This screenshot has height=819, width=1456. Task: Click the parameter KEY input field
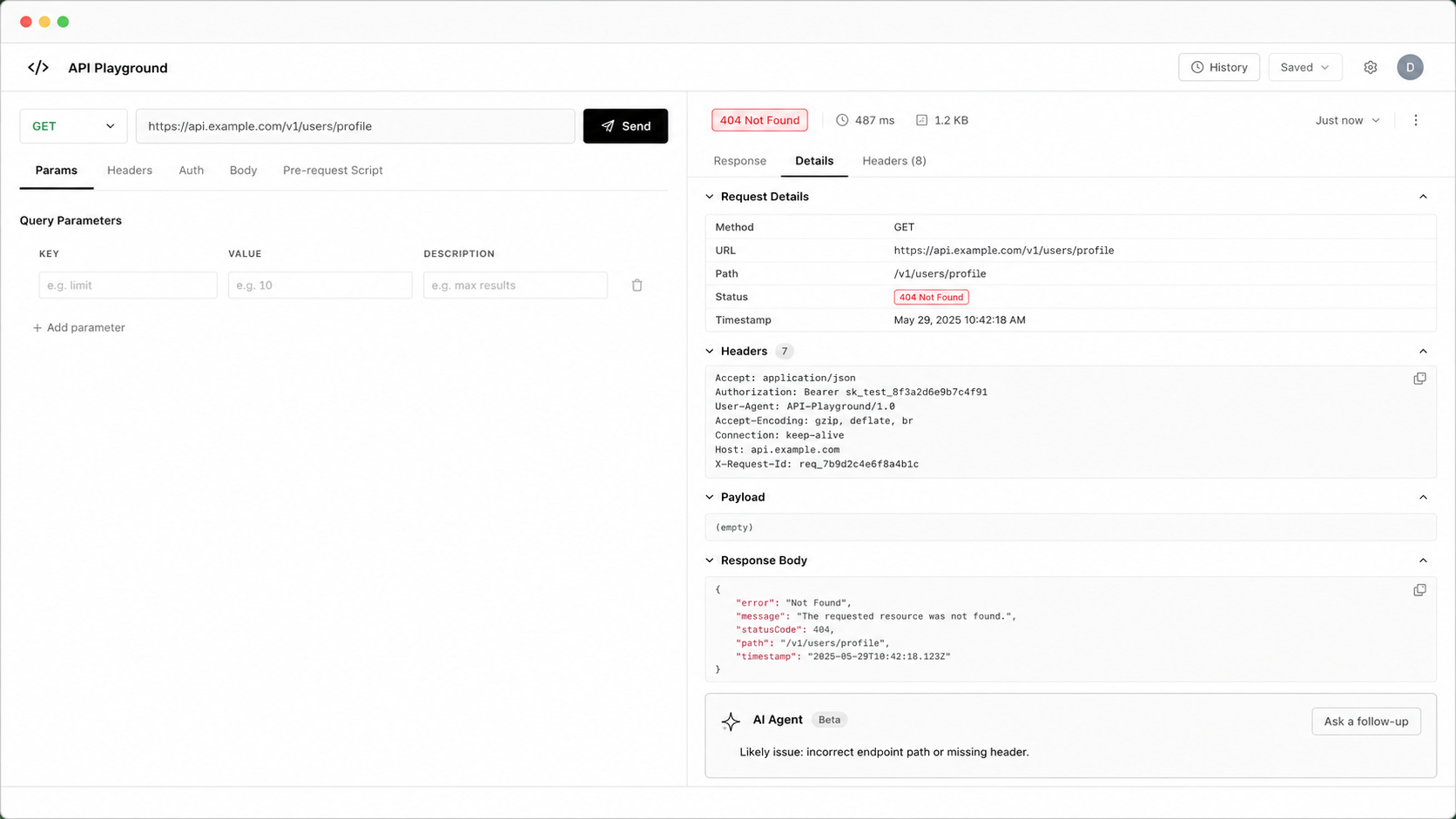tap(128, 285)
